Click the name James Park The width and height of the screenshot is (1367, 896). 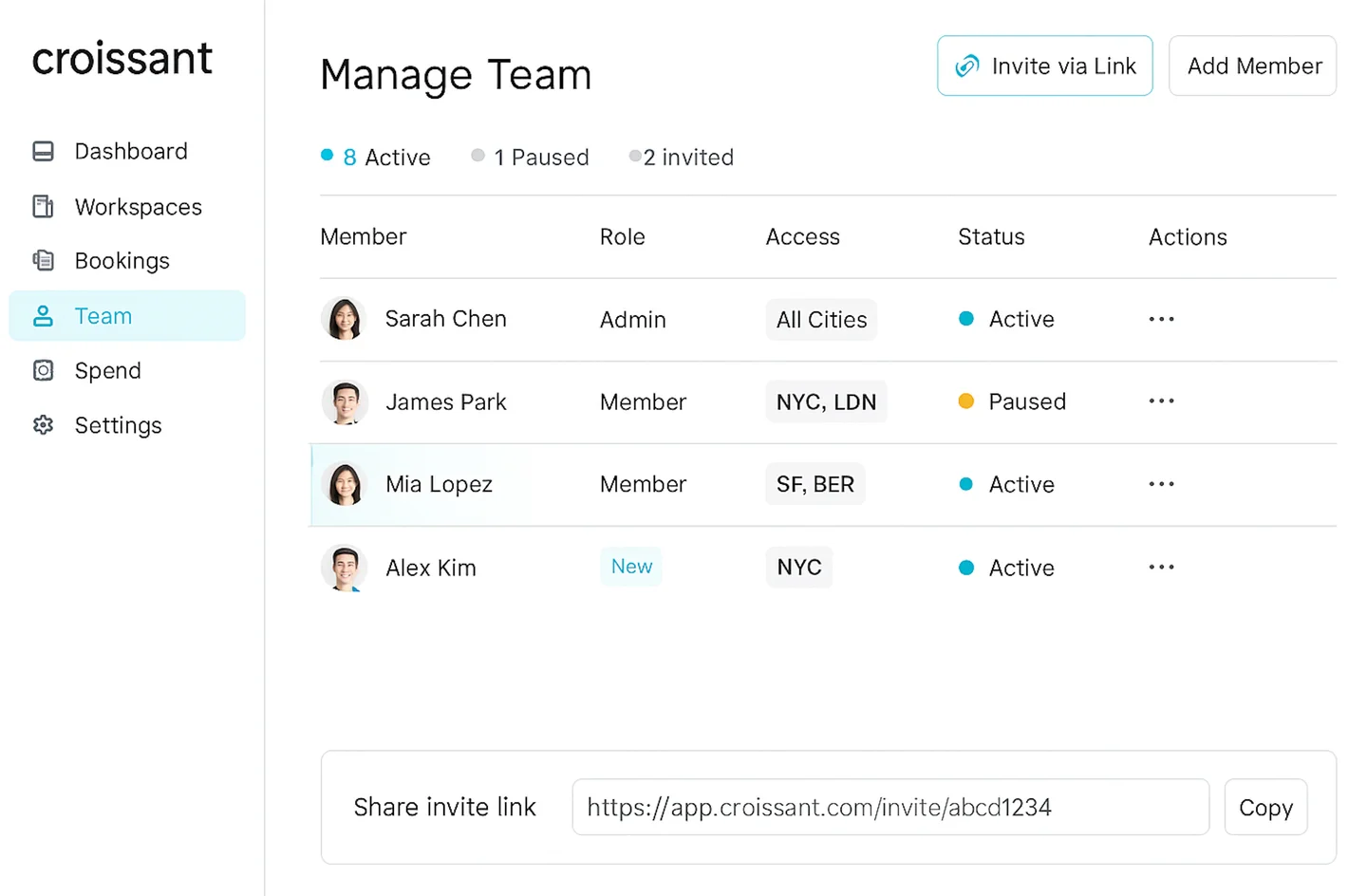tap(445, 401)
